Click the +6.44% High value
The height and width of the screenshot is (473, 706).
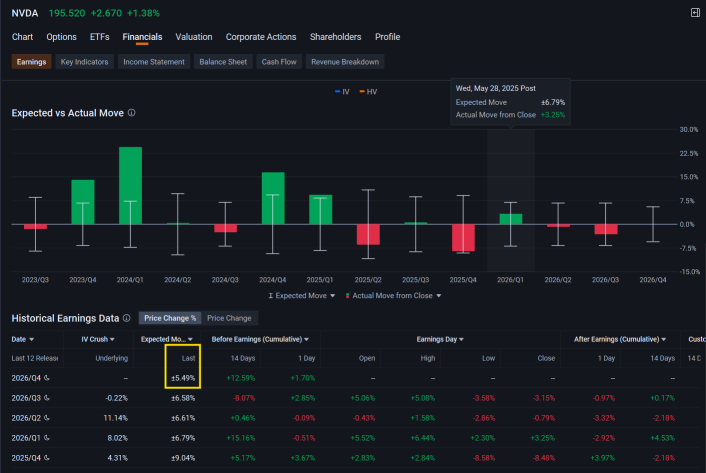click(x=423, y=438)
